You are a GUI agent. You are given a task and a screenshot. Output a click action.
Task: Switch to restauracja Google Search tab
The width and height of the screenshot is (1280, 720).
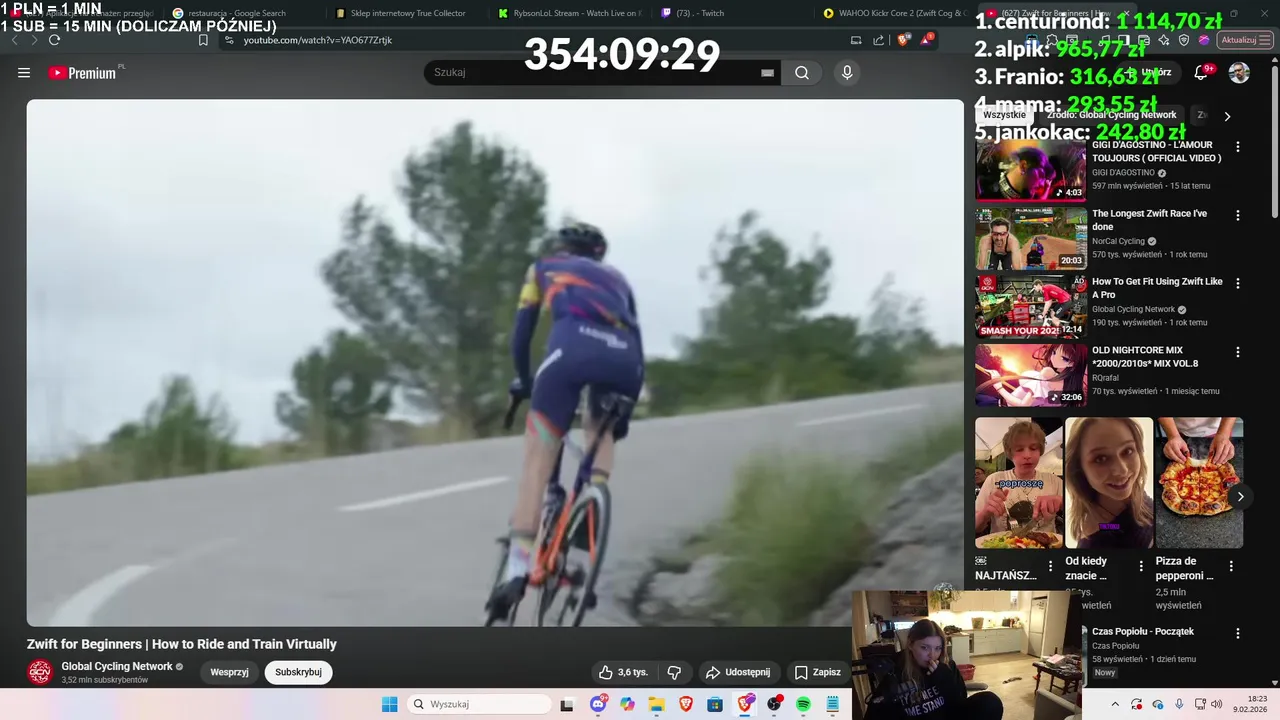(237, 13)
